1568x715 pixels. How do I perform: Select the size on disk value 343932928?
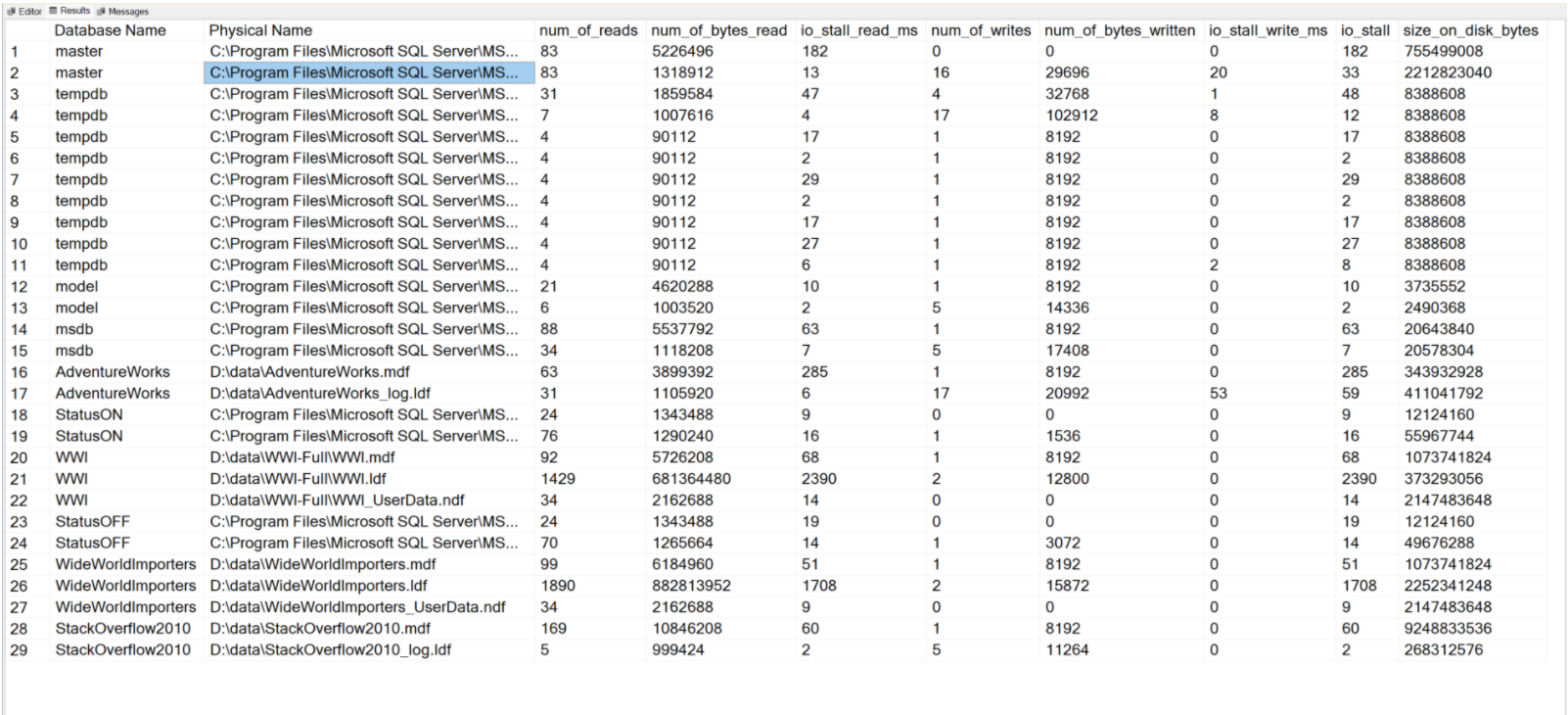pyautogui.click(x=1444, y=372)
